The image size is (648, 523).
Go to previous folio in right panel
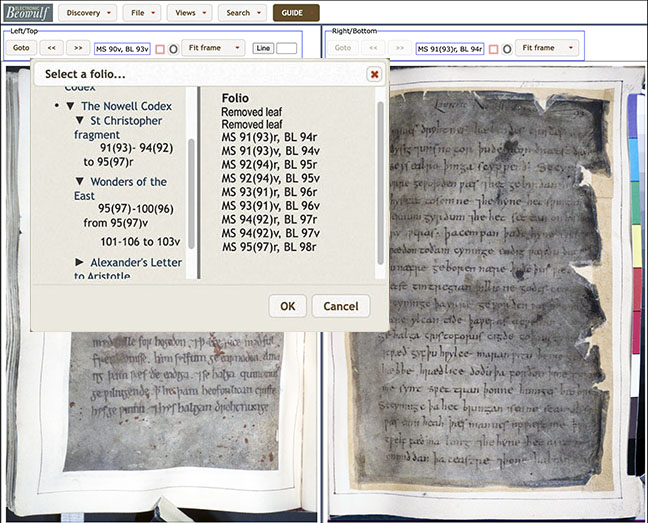click(373, 48)
